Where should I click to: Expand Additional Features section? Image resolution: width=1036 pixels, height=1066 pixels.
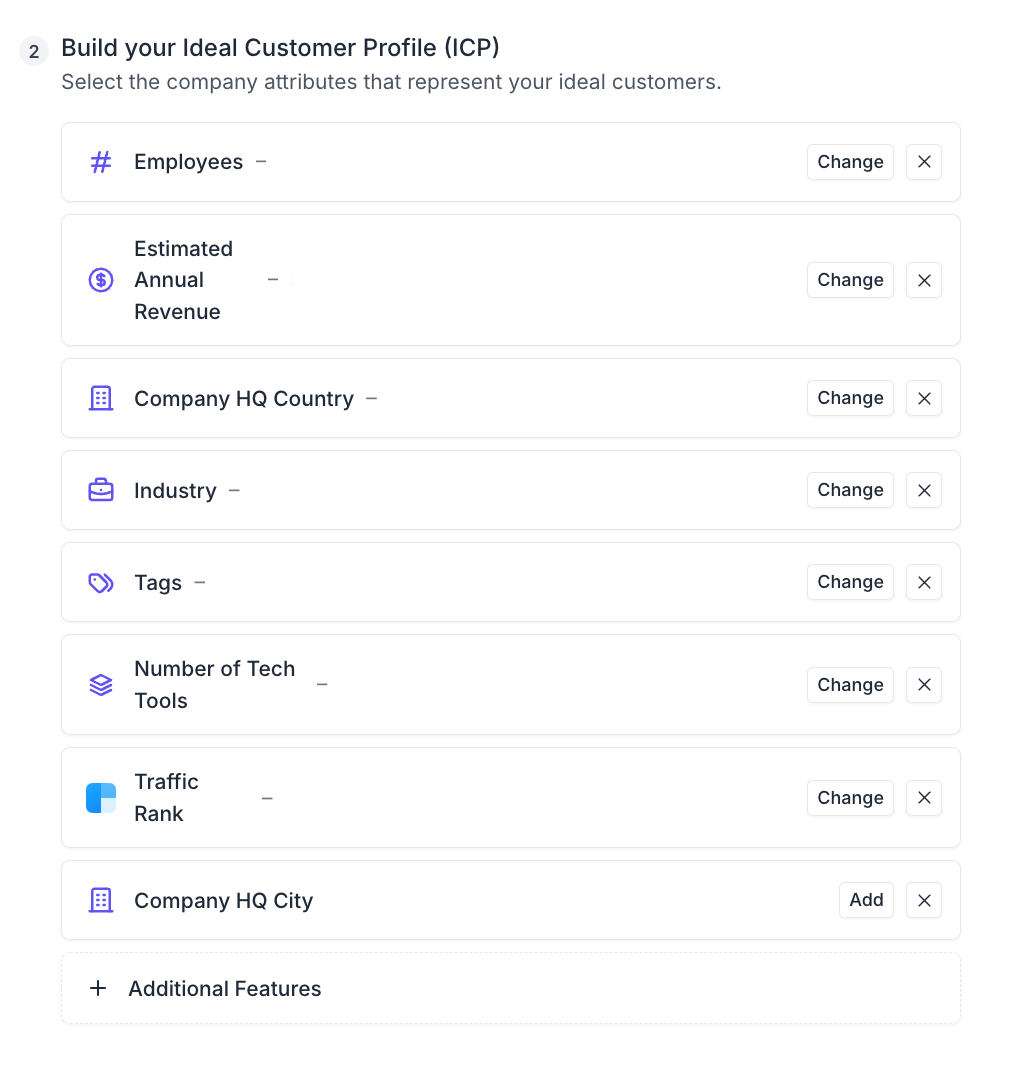coord(224,988)
